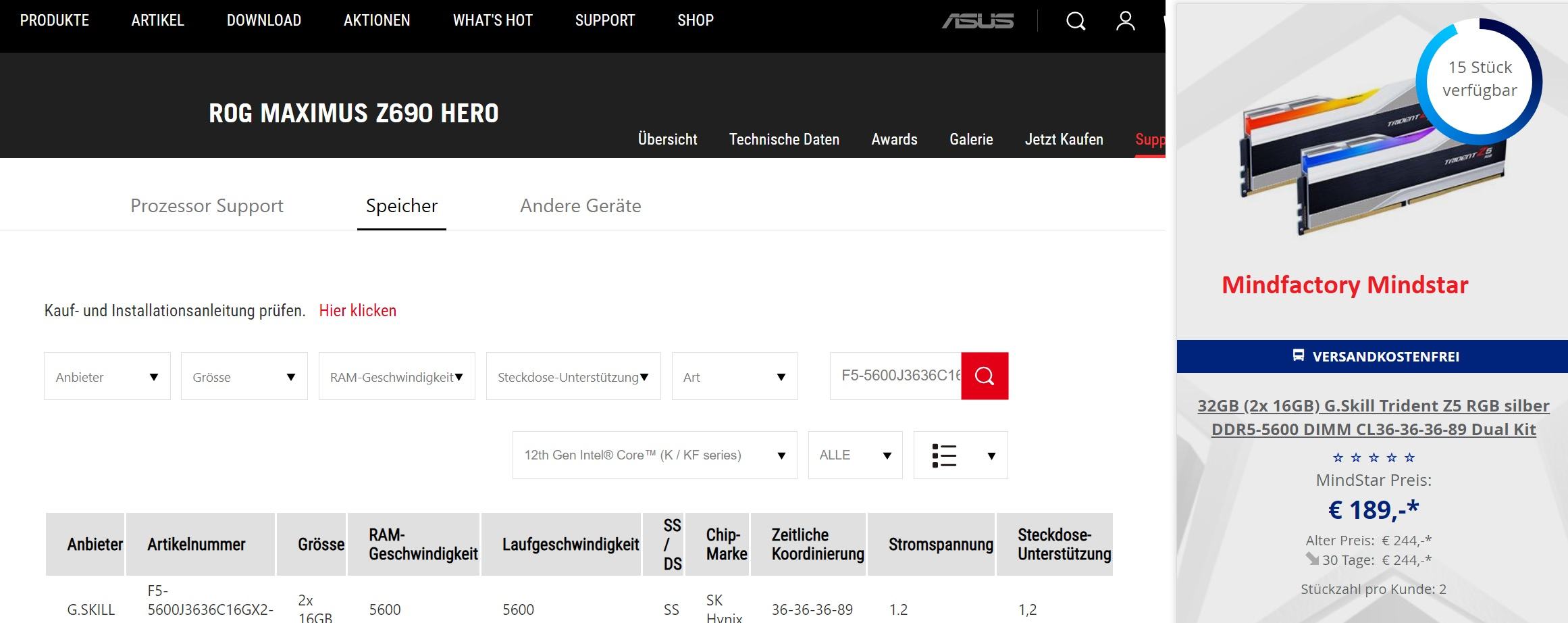Click the Anbieter column header
The height and width of the screenshot is (623, 1568).
click(85, 545)
